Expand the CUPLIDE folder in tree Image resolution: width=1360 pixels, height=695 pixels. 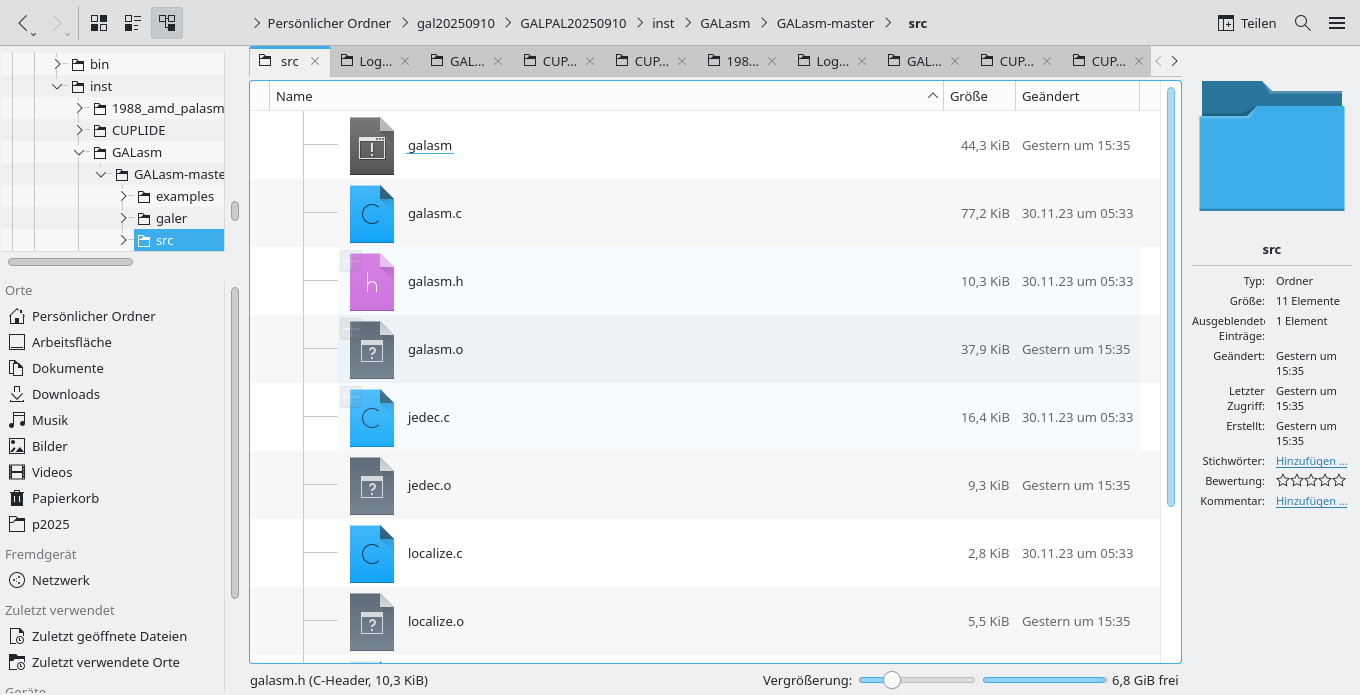click(x=80, y=130)
